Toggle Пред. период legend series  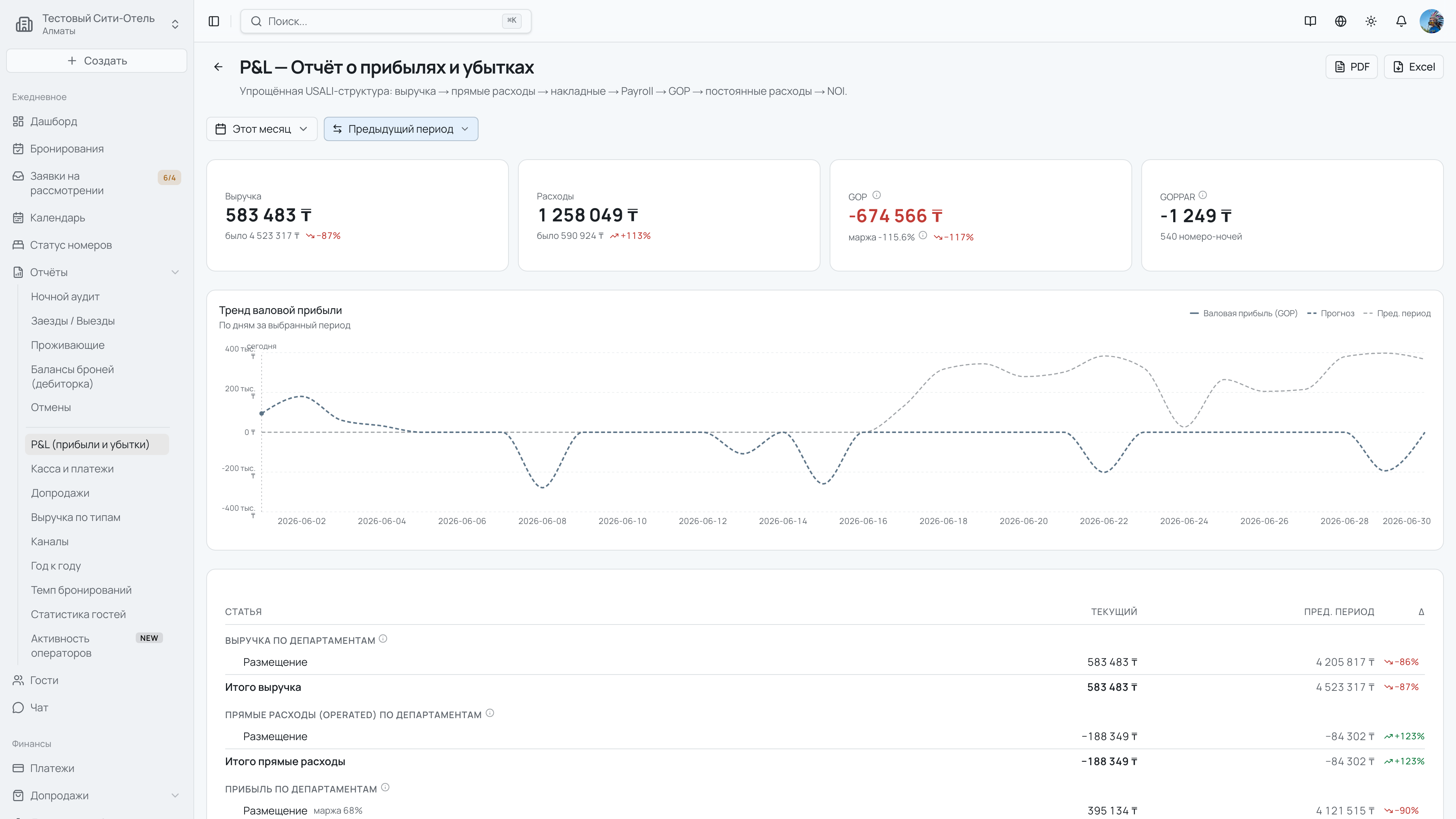(1397, 313)
